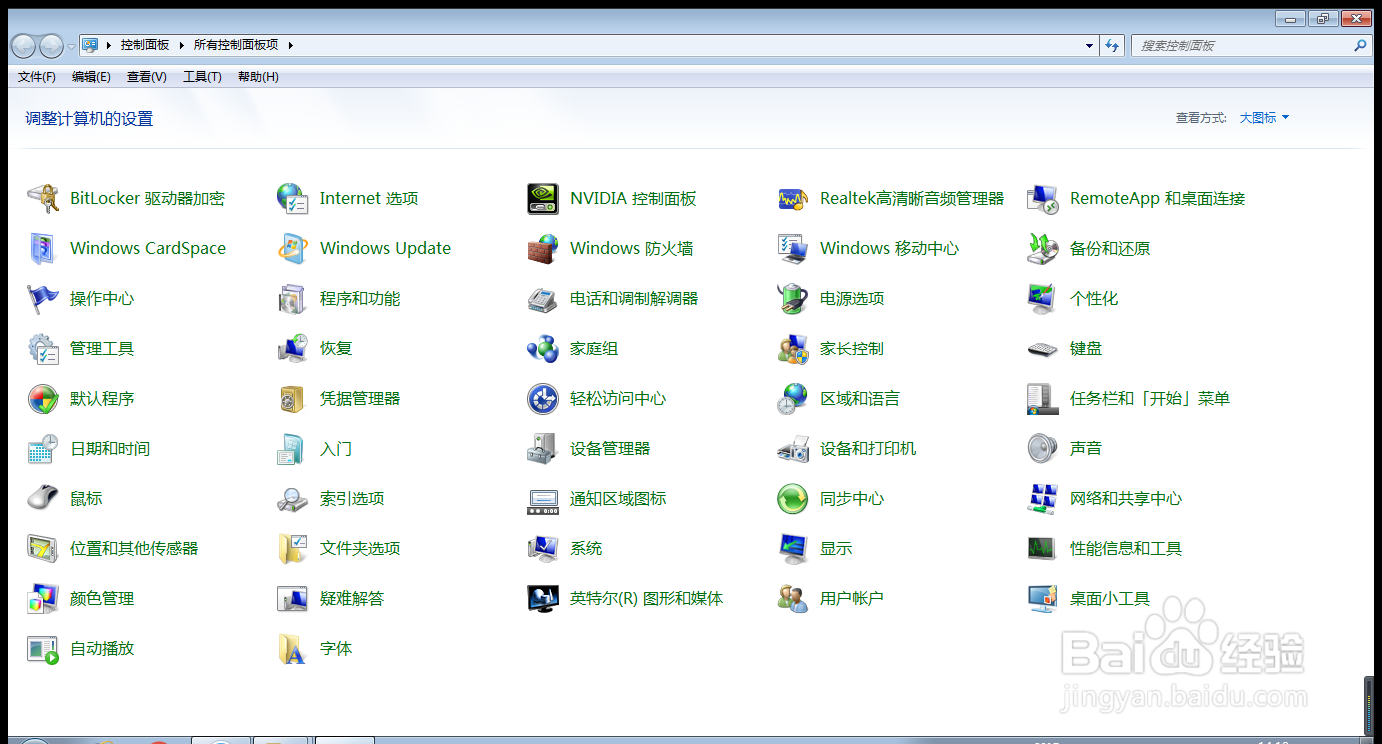Click the 搜索控制面板 search field
The height and width of the screenshot is (744, 1382).
1252,46
